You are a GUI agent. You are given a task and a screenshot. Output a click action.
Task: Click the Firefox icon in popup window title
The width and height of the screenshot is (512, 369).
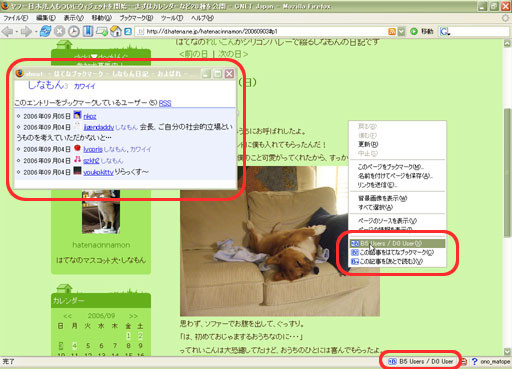click(x=20, y=73)
